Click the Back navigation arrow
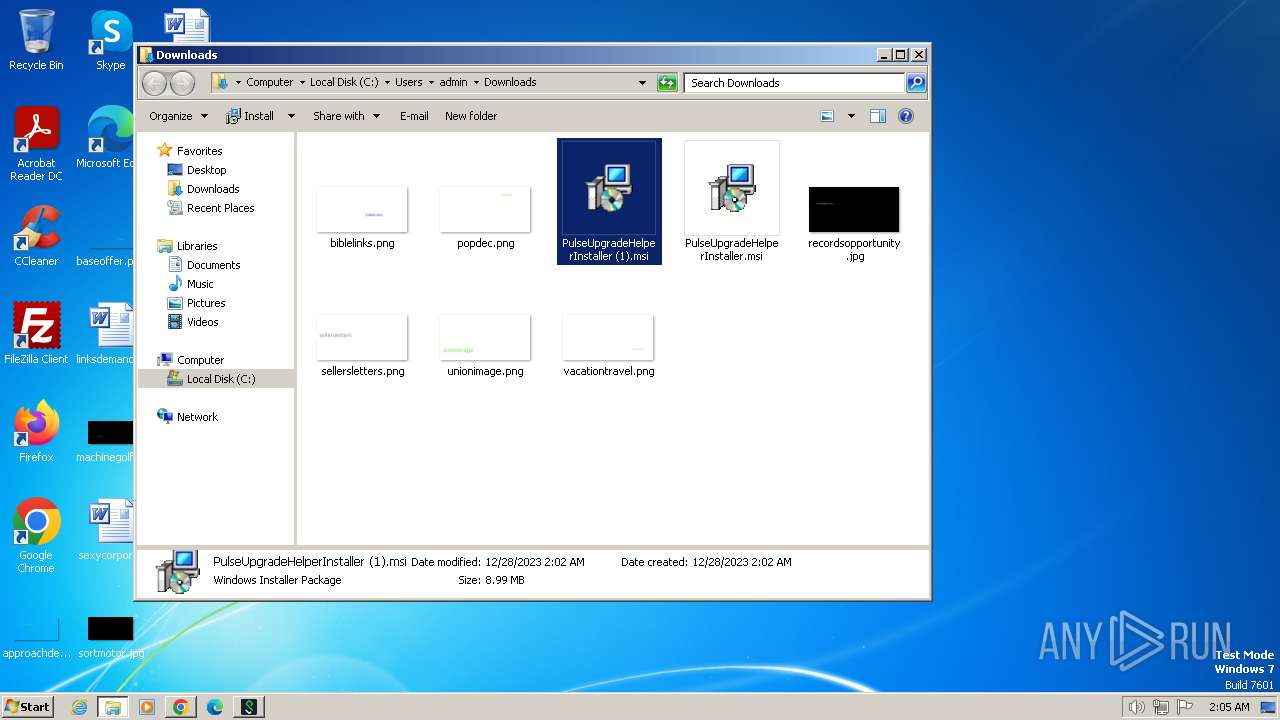This screenshot has width=1280, height=720. [154, 83]
